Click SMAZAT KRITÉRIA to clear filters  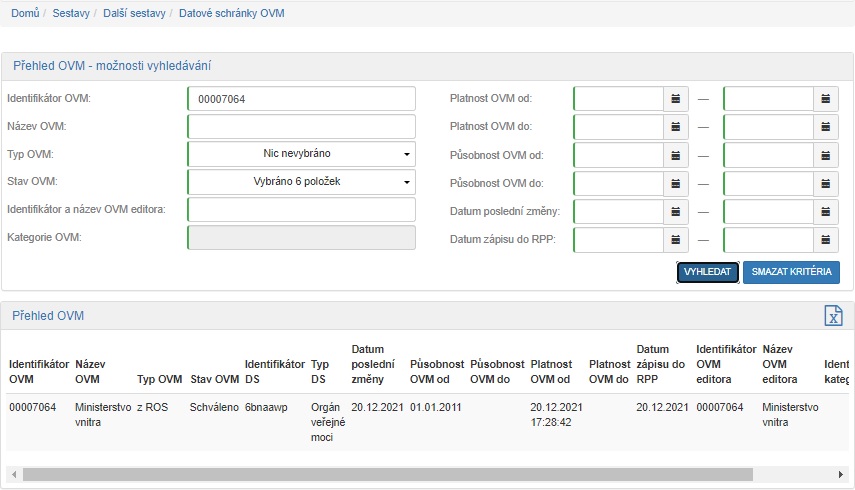tap(791, 273)
